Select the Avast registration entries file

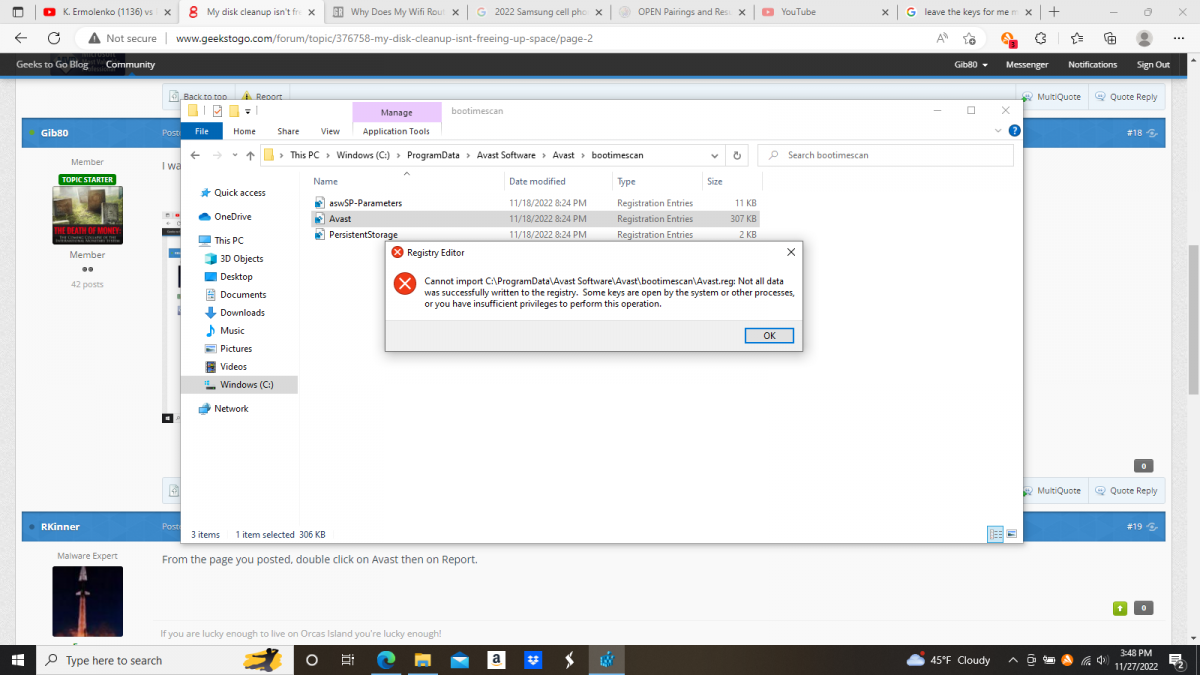(535, 218)
